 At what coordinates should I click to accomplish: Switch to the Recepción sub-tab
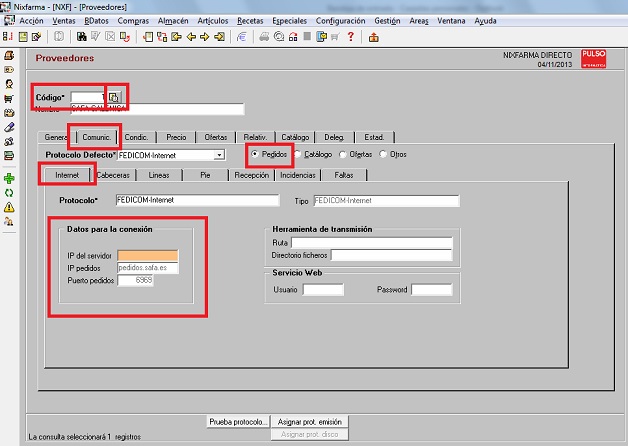[x=252, y=175]
